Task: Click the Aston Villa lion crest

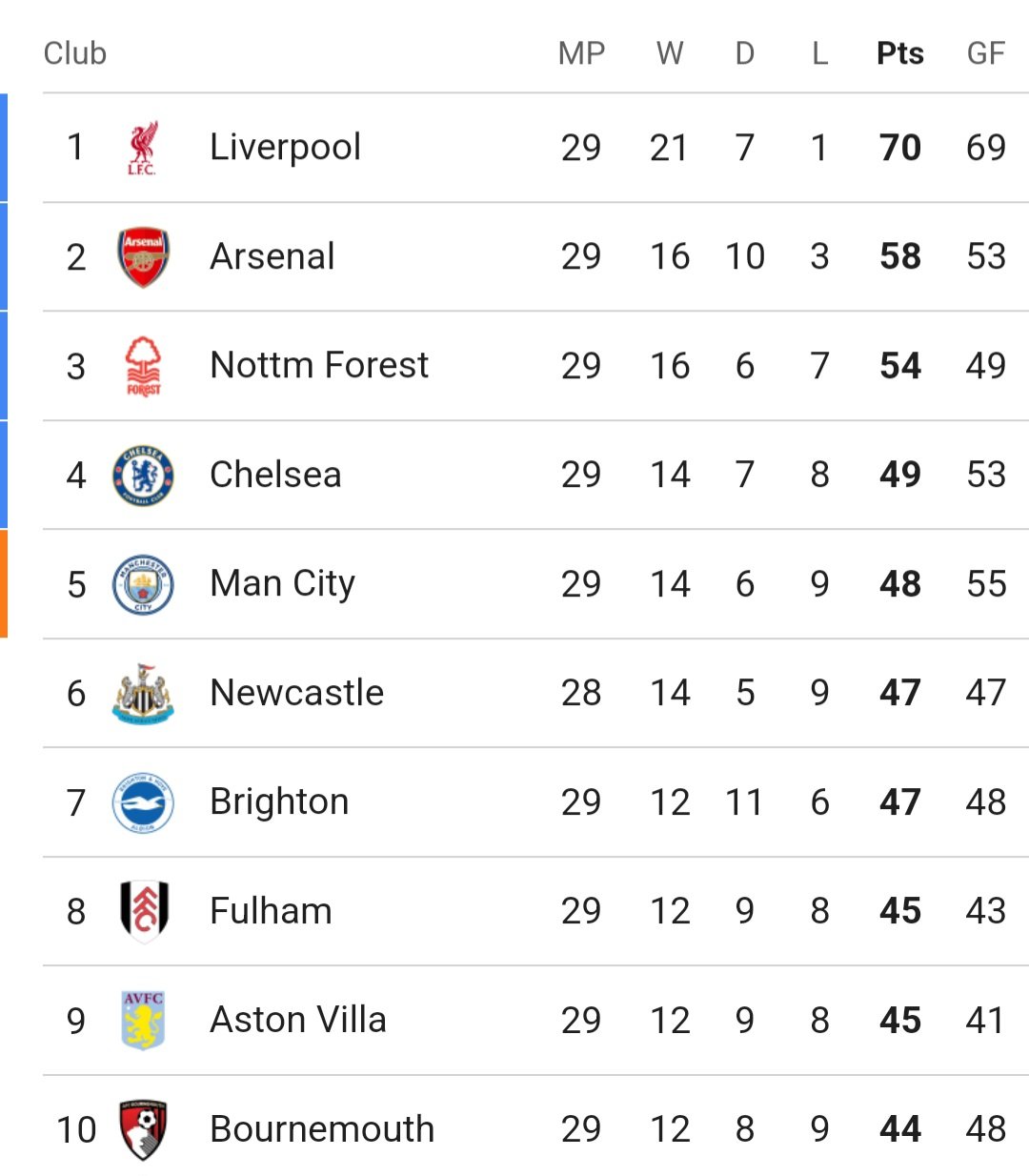Action: 143,1021
